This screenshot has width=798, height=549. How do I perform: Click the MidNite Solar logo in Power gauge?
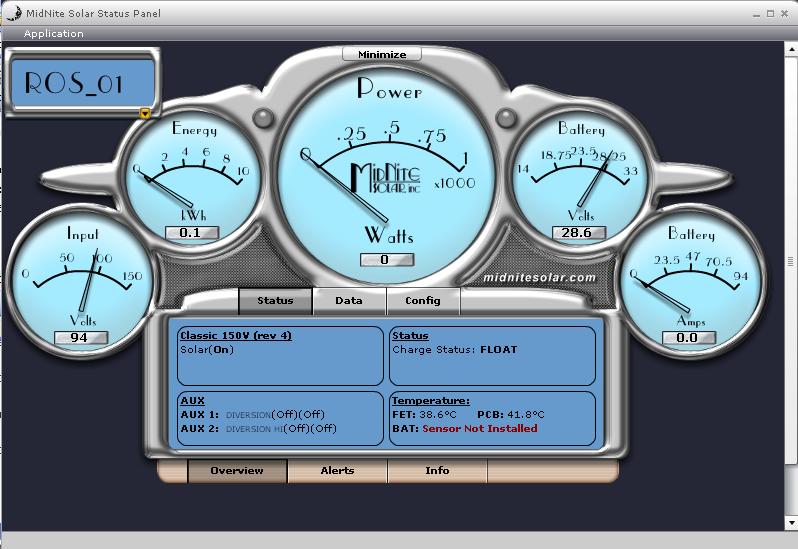(x=385, y=178)
